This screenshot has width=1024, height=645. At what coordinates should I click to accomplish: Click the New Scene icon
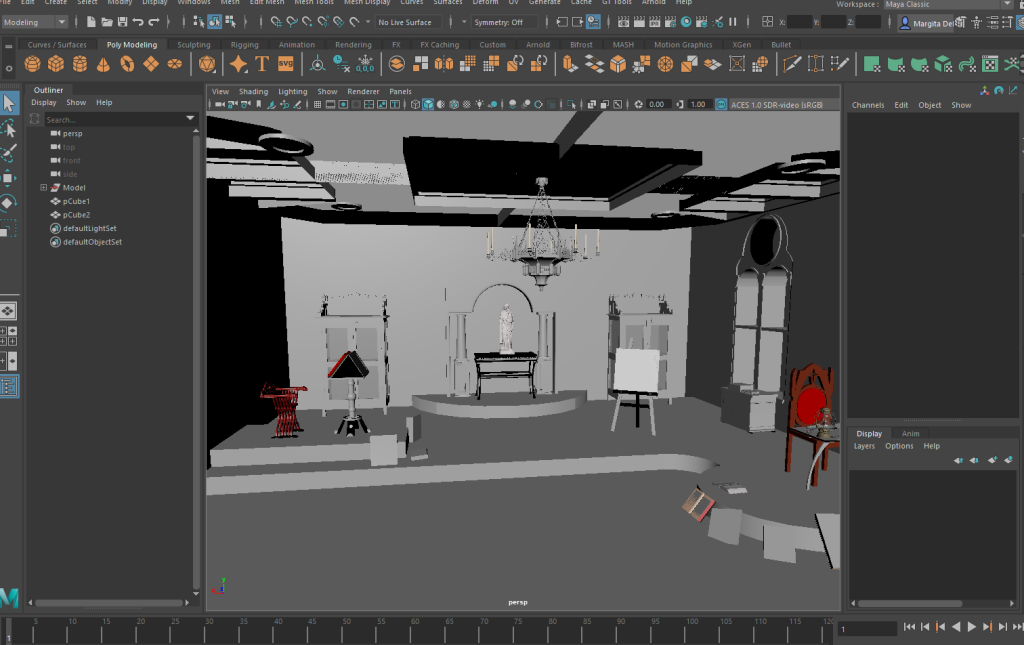[x=91, y=22]
